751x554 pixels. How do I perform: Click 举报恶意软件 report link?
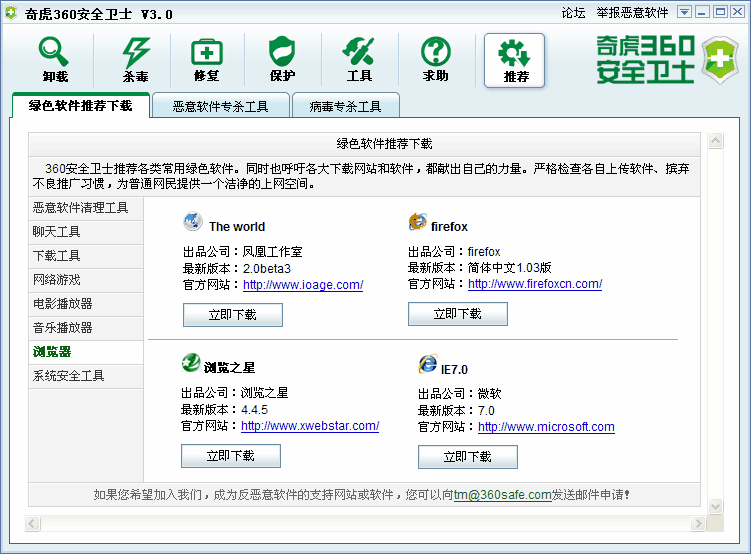point(632,12)
